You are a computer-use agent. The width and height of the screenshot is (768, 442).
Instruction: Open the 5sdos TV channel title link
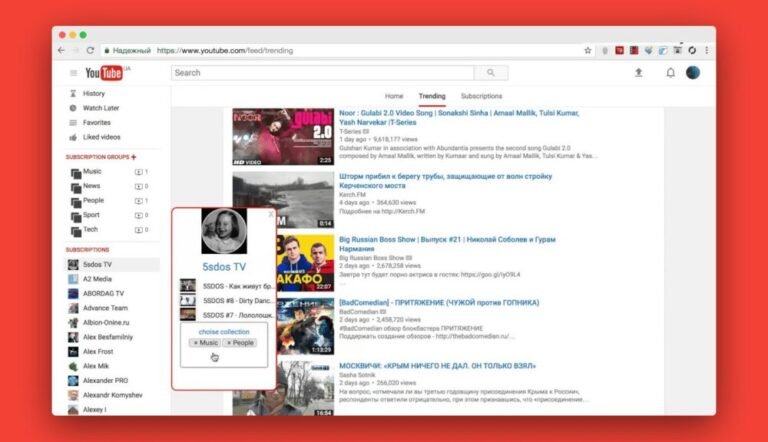tap(224, 267)
